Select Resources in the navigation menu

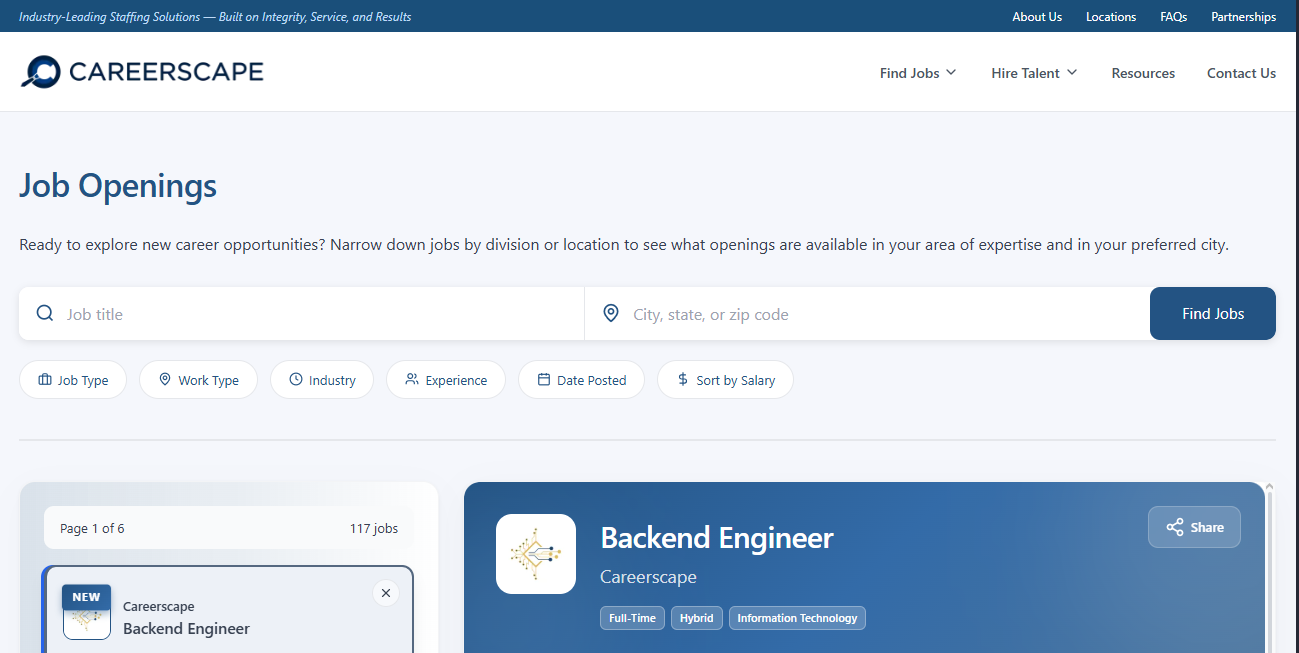coord(1143,72)
